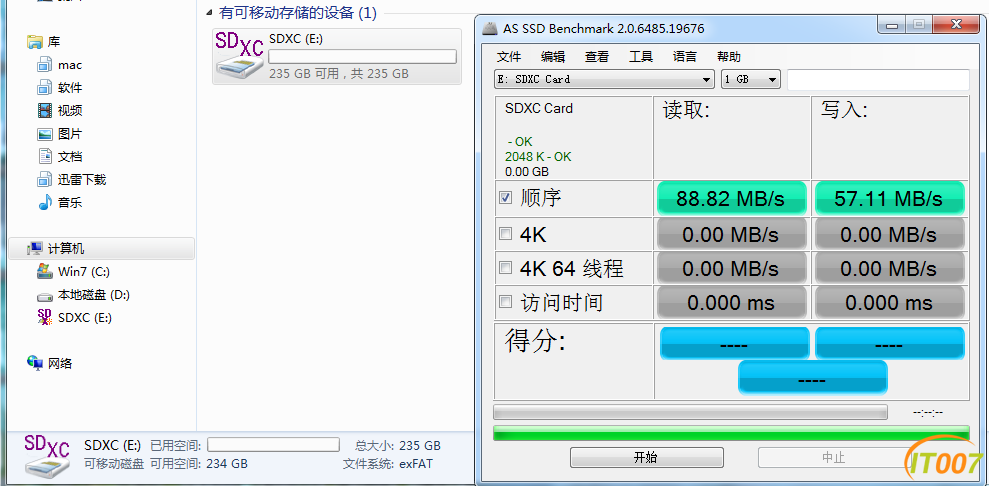This screenshot has width=989, height=486.
Task: Select the 网络 network icon
Action: point(35,363)
